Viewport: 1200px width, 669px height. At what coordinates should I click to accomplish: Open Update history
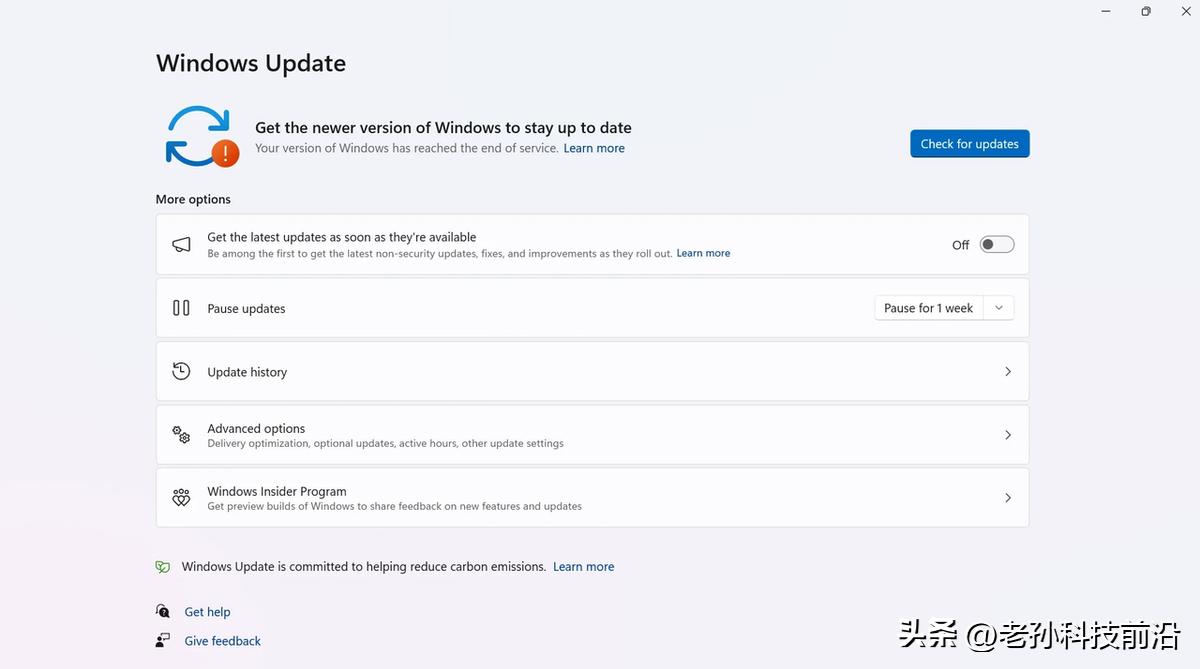[x=592, y=370]
